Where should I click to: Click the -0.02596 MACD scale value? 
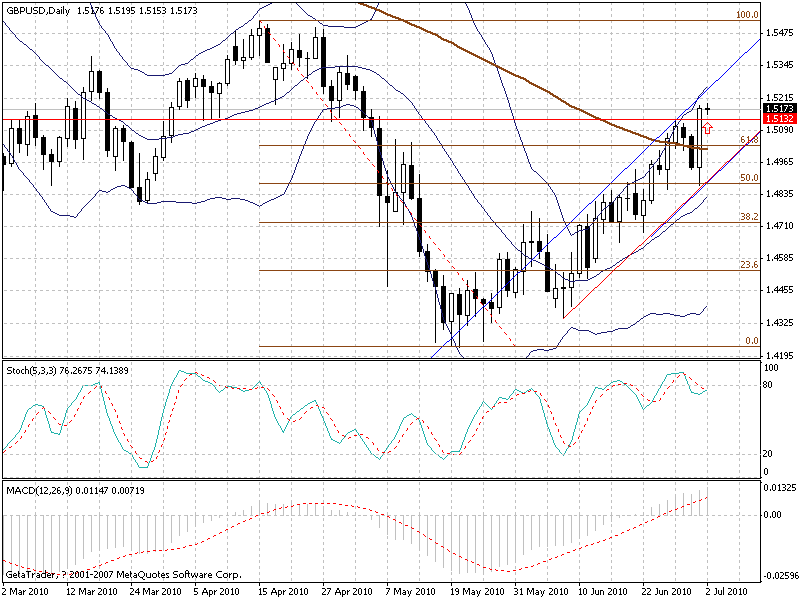coord(780,577)
